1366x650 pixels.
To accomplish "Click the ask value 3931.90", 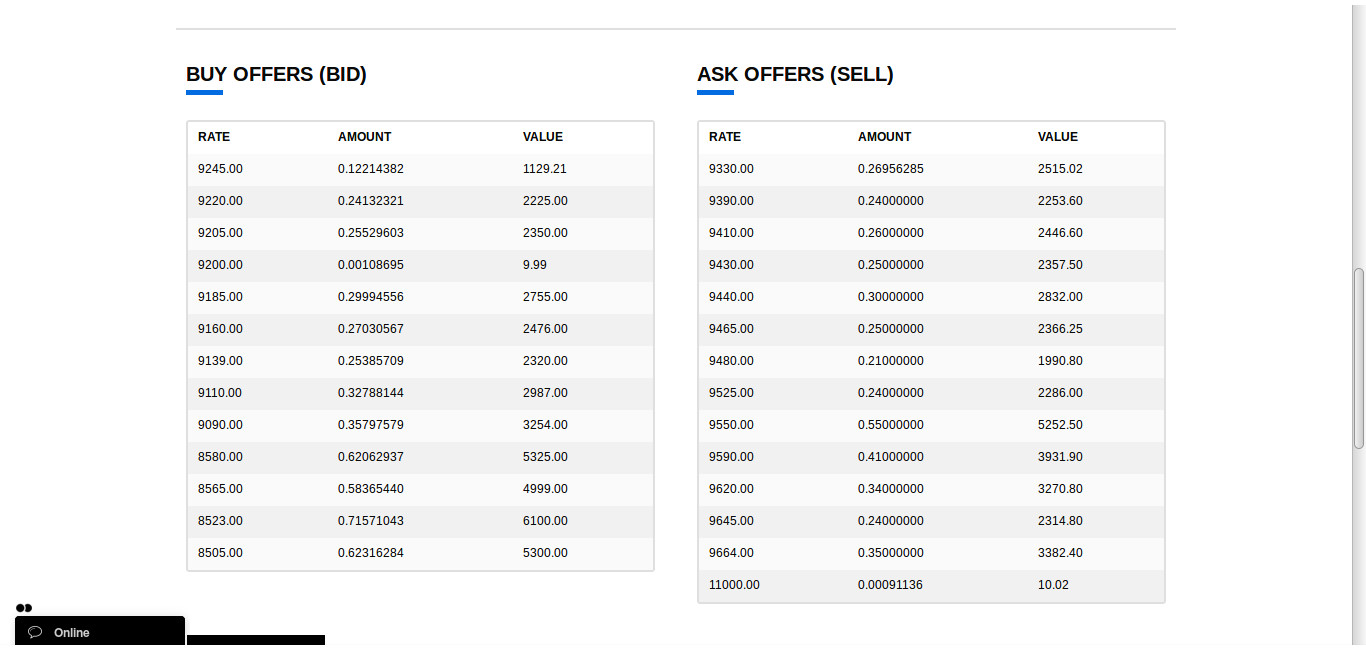I will [1060, 457].
